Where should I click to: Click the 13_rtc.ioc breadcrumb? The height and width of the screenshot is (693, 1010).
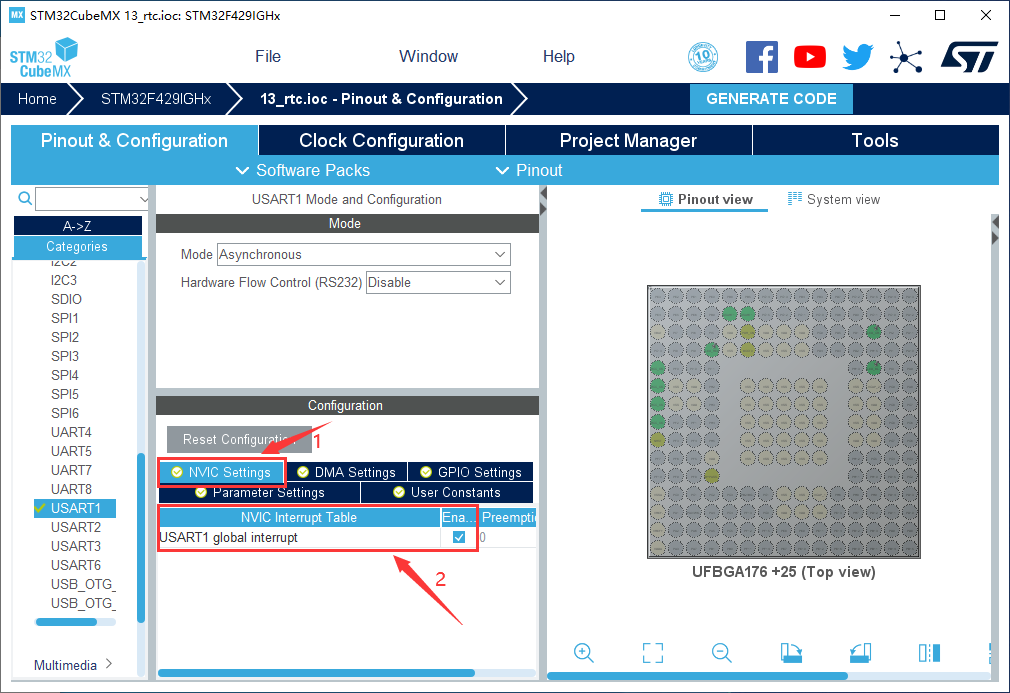pyautogui.click(x=381, y=99)
